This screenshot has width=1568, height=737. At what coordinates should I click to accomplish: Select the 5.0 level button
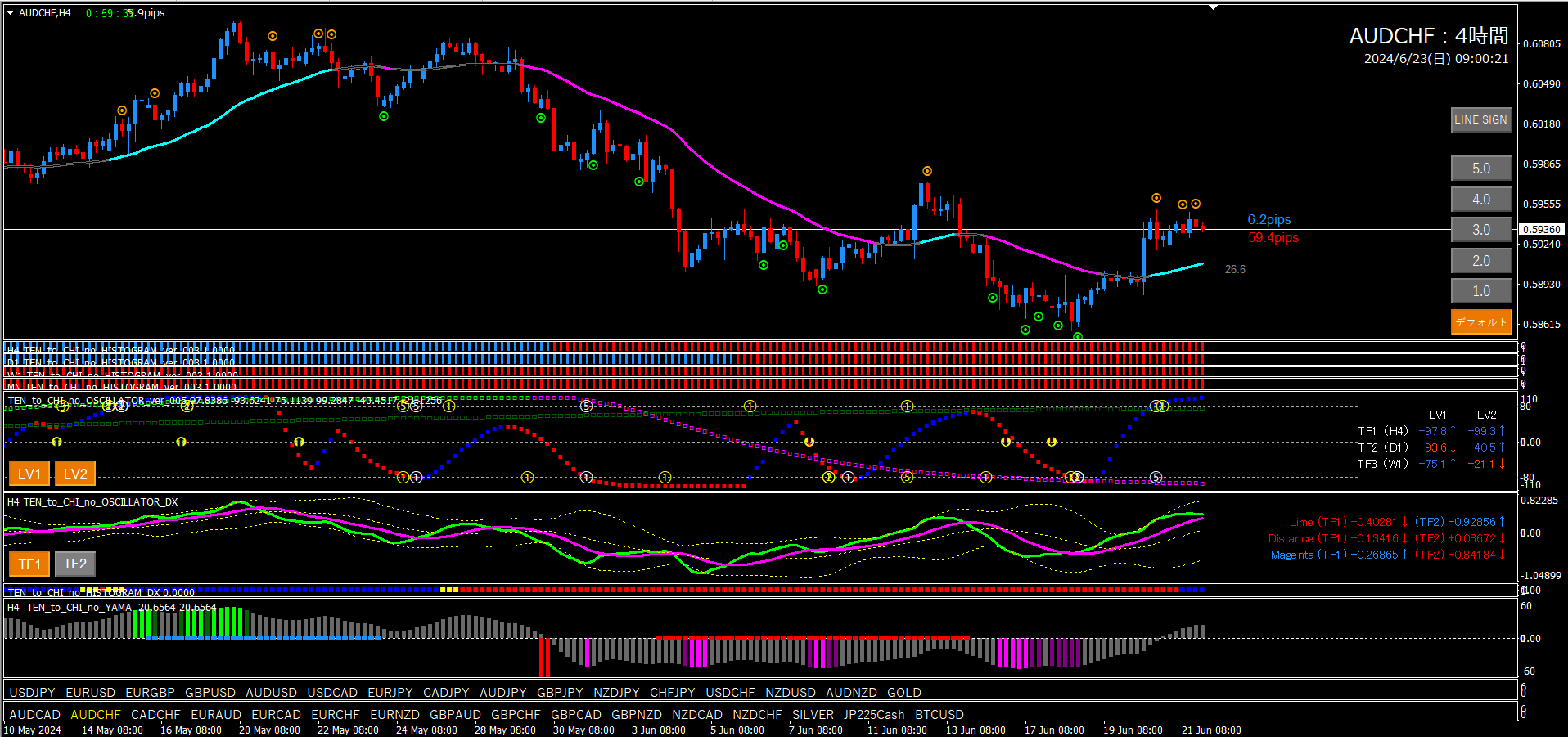(x=1481, y=169)
